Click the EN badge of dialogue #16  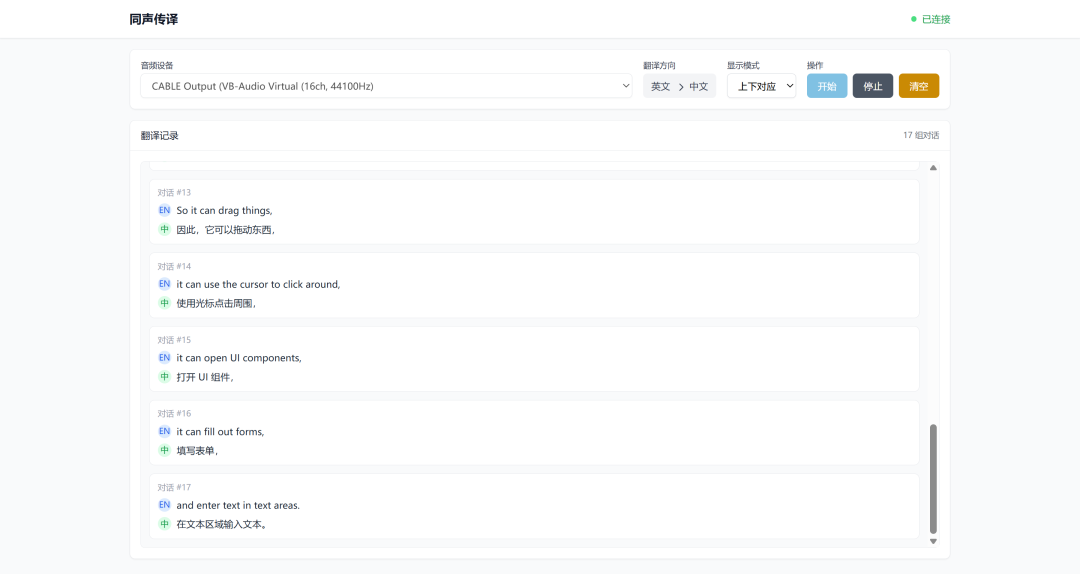(164, 431)
